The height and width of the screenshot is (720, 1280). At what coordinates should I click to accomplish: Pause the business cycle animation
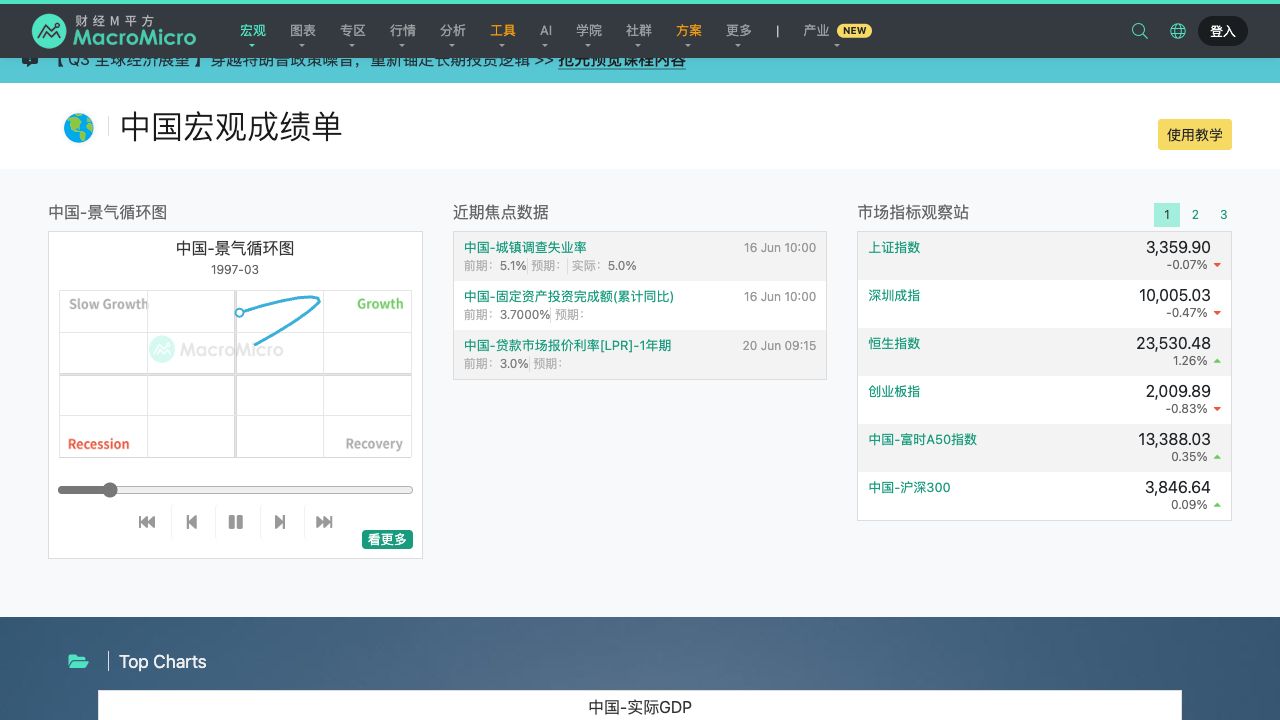(x=236, y=522)
